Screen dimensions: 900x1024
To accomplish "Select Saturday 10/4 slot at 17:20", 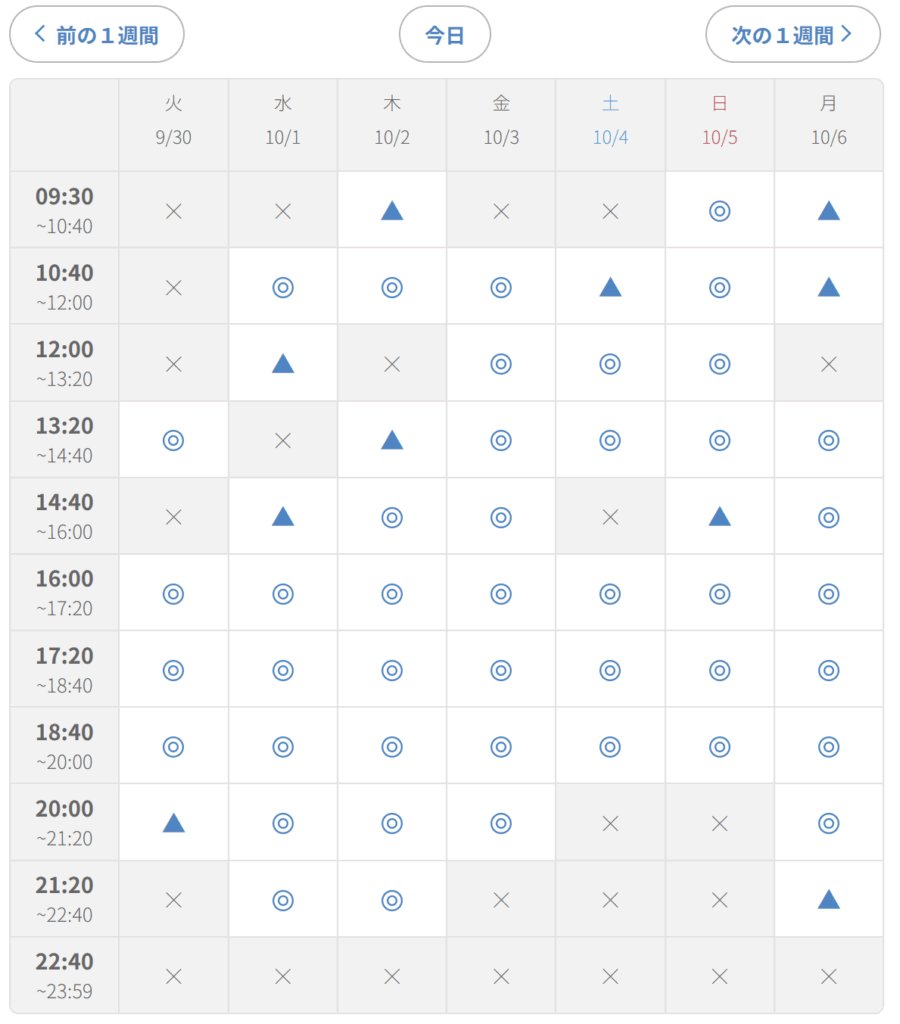I will pos(610,670).
